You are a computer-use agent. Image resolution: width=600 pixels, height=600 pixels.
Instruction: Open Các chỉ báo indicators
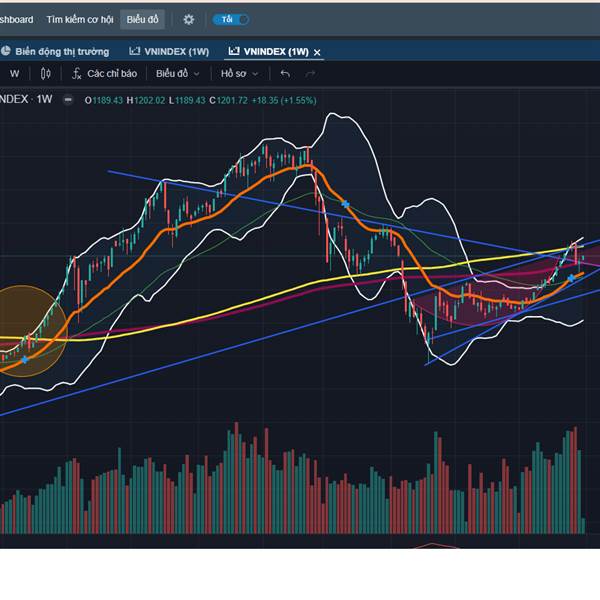pos(111,73)
